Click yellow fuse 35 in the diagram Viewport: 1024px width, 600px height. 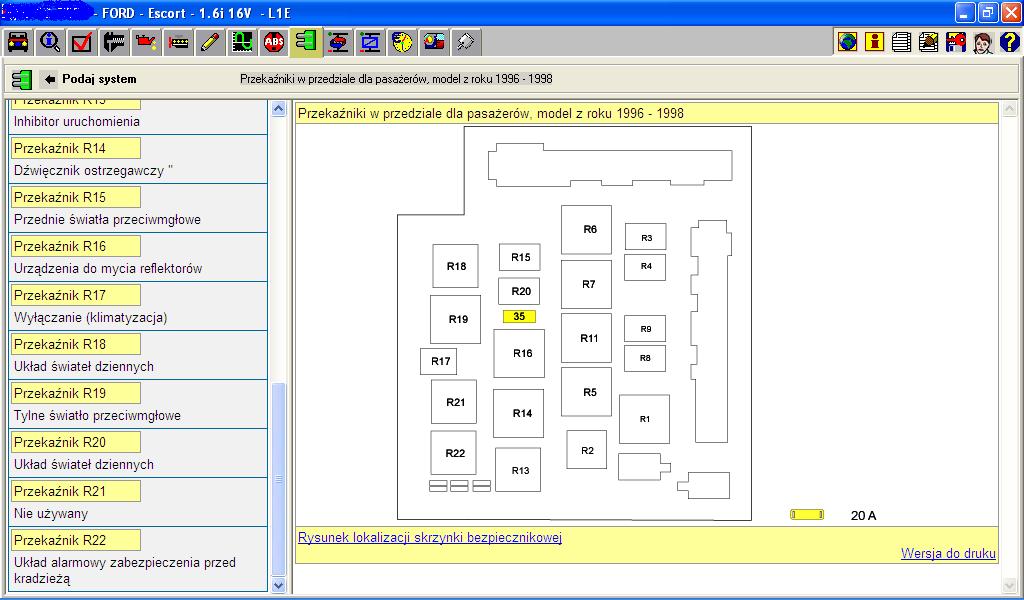519,317
